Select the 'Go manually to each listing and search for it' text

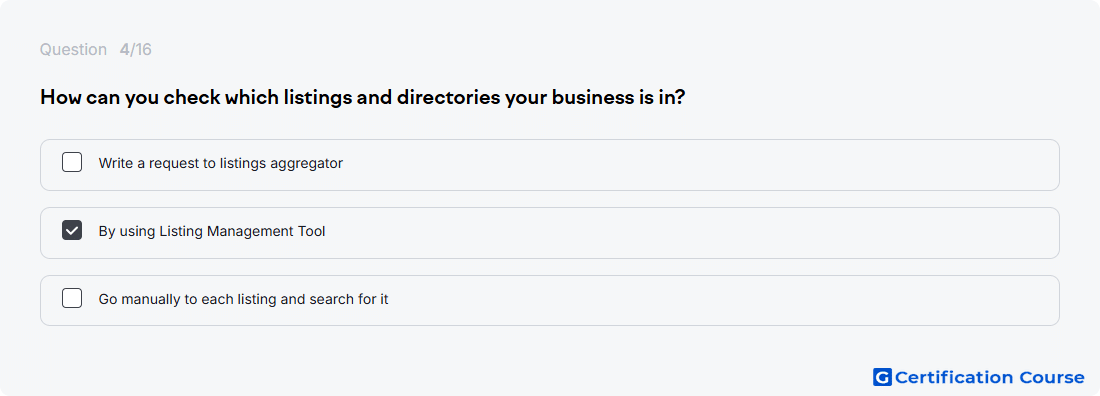click(243, 299)
